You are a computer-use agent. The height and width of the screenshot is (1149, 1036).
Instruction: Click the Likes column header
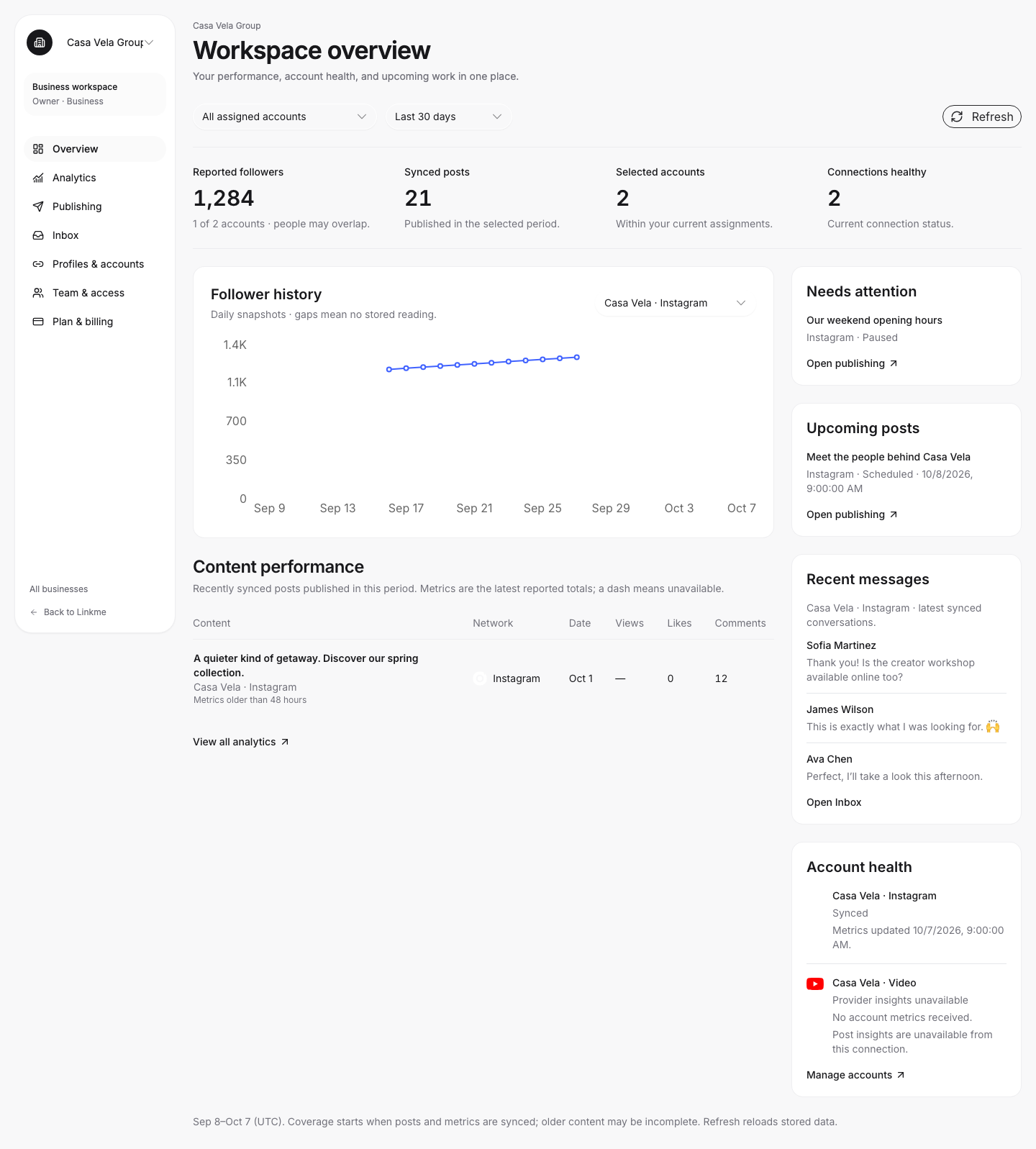point(679,623)
